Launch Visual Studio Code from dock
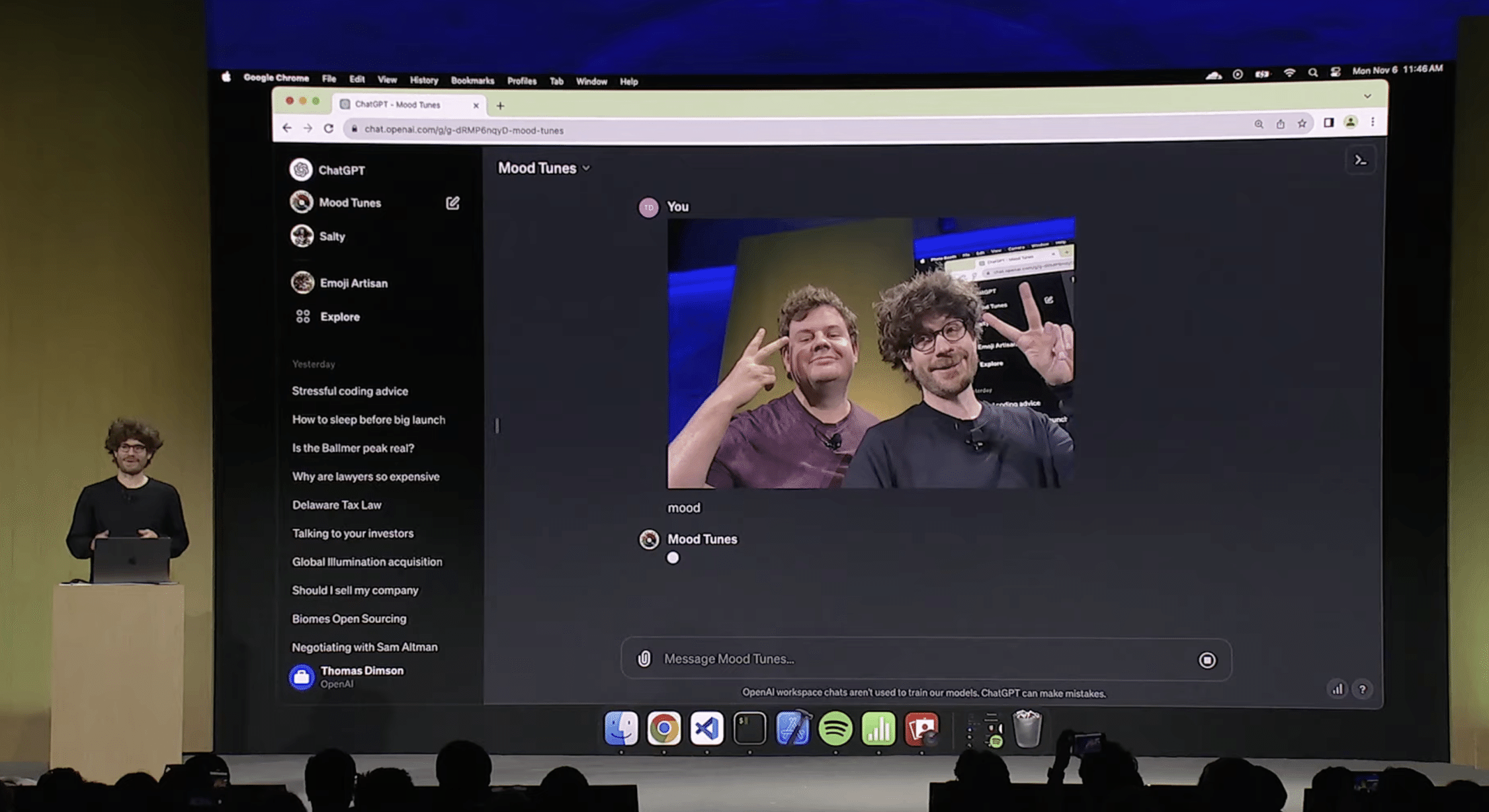Image resolution: width=1489 pixels, height=812 pixels. 706,729
